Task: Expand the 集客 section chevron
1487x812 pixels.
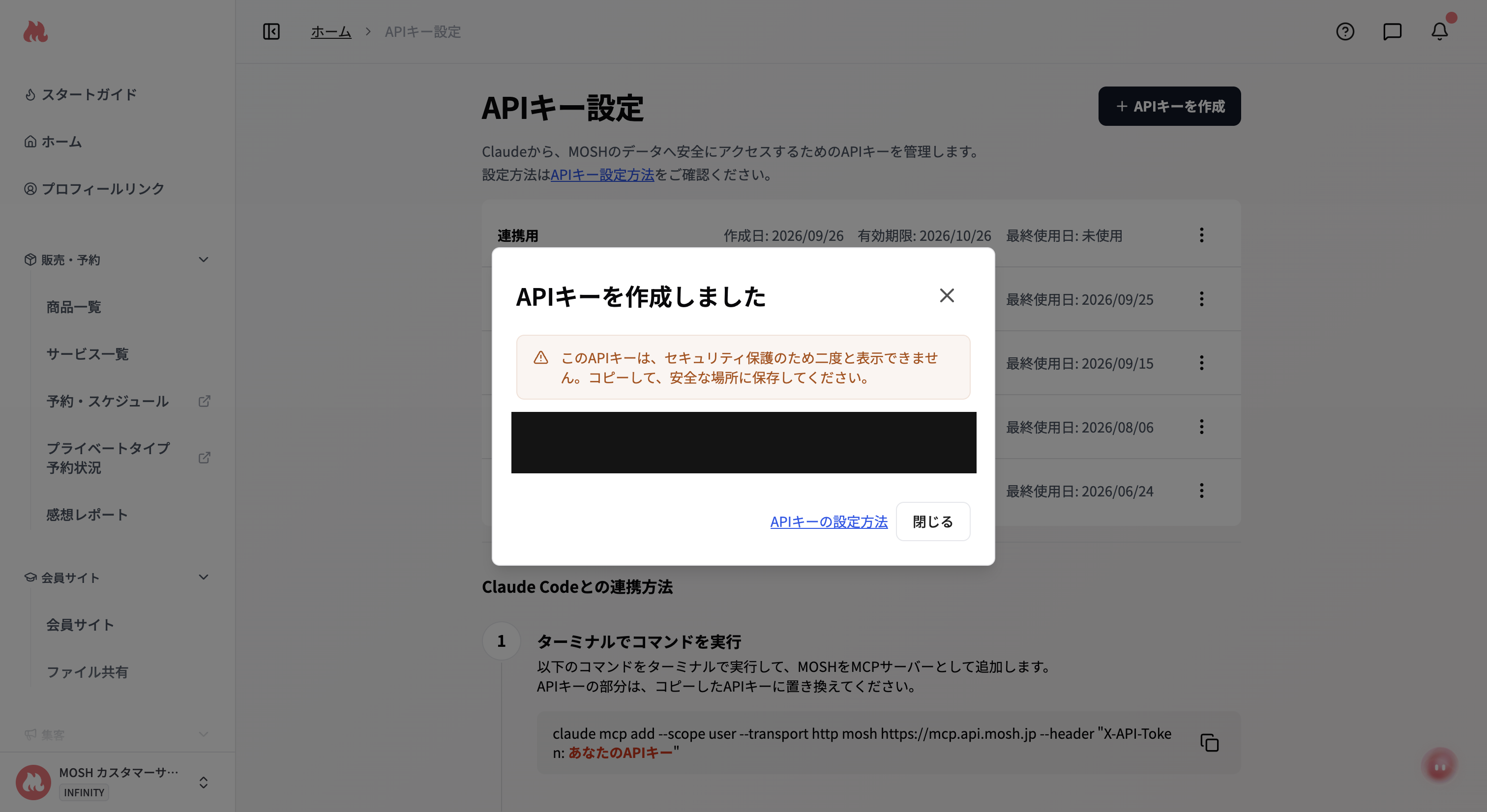Action: click(x=203, y=734)
